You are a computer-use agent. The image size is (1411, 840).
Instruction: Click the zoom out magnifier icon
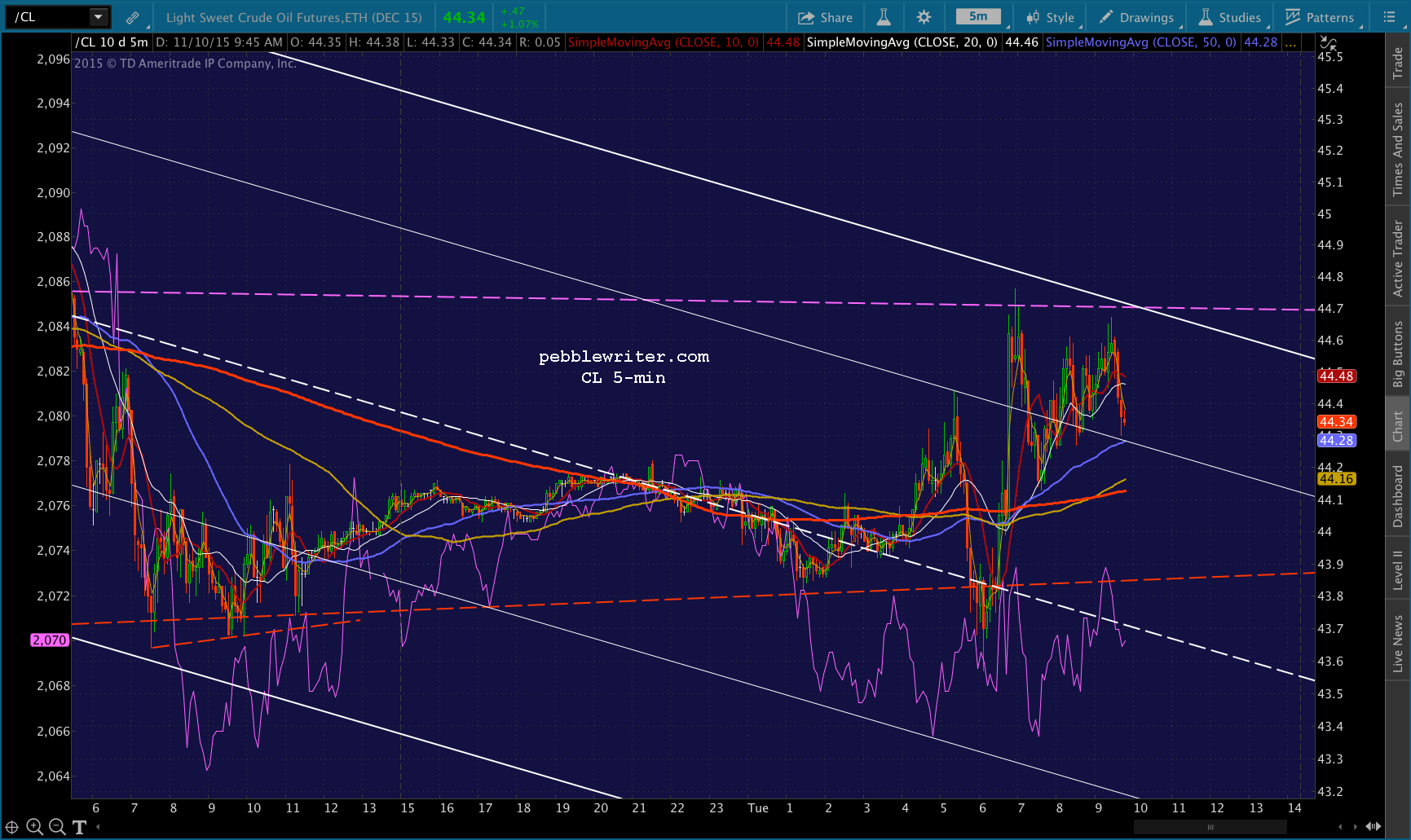point(57,827)
